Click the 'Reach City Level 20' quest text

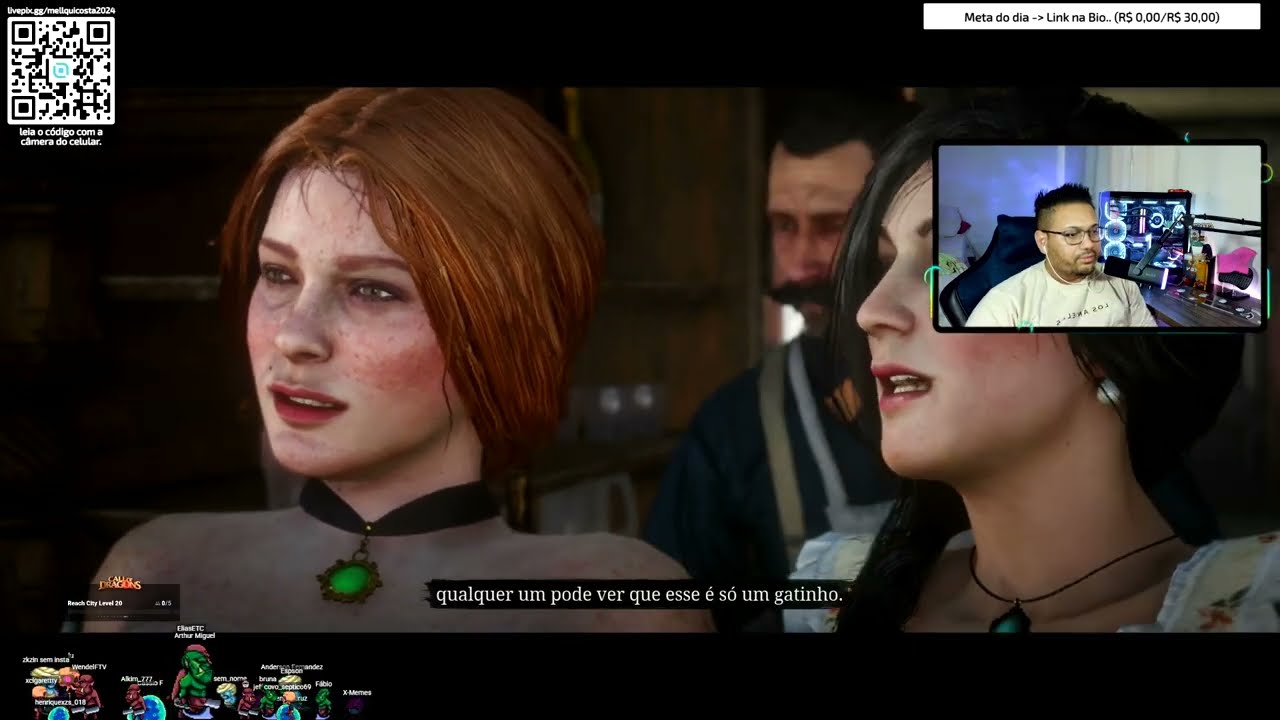(95, 603)
